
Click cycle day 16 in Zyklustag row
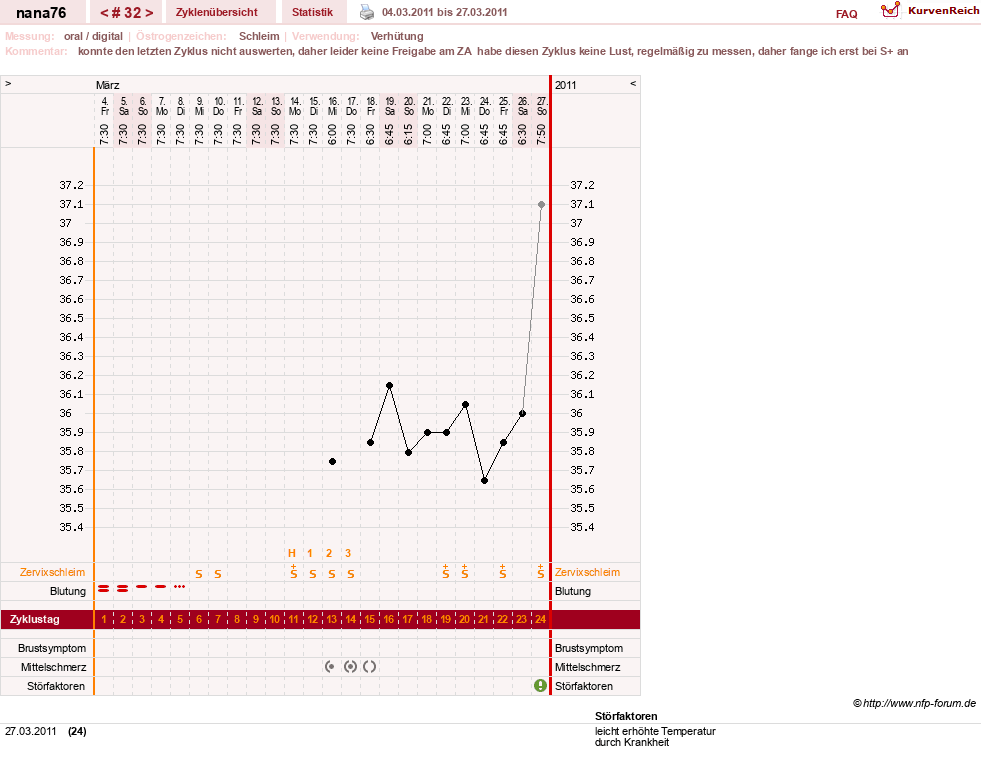(x=389, y=619)
